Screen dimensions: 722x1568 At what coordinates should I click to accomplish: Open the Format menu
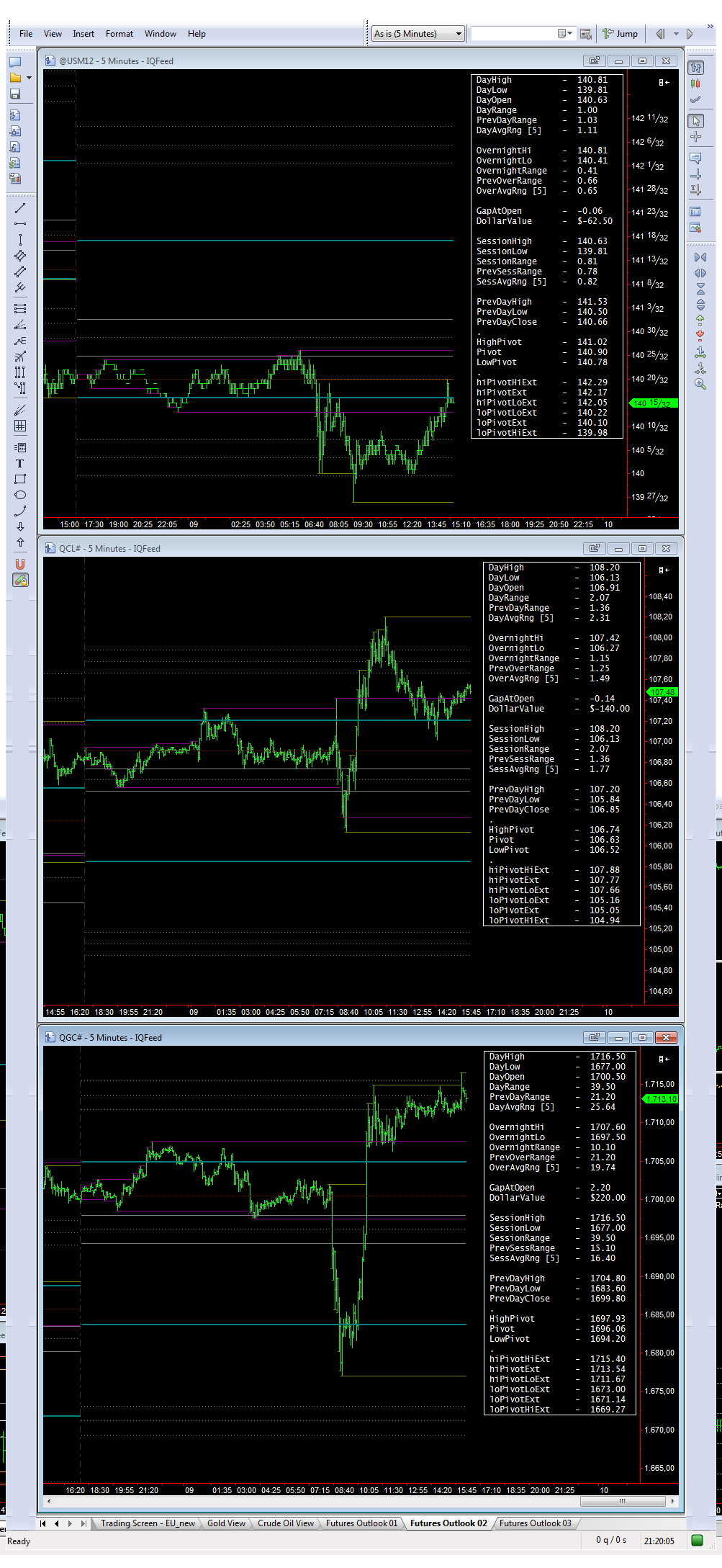[x=119, y=34]
